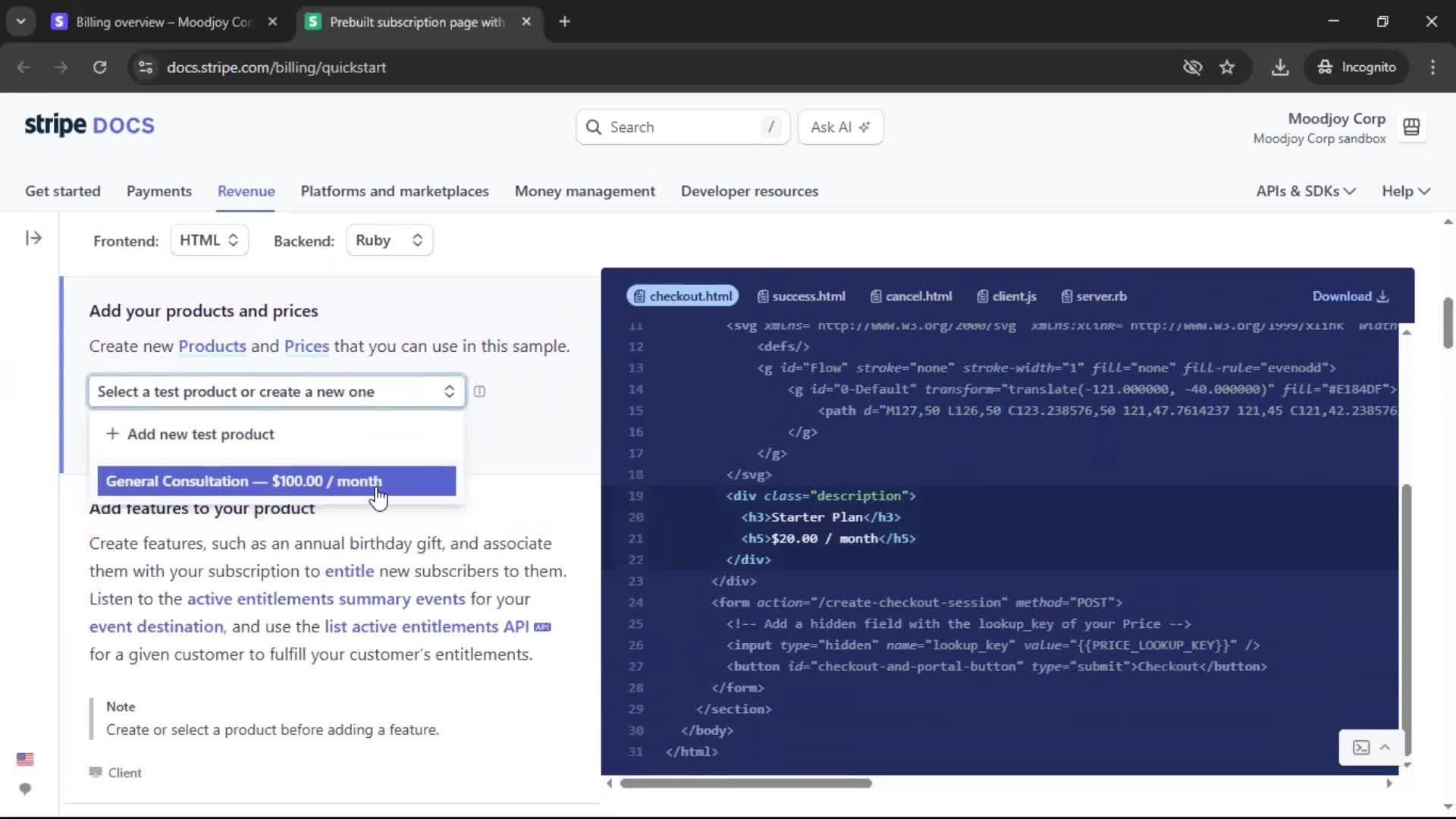The height and width of the screenshot is (819, 1456).
Task: Click the language flag icon
Action: click(25, 759)
